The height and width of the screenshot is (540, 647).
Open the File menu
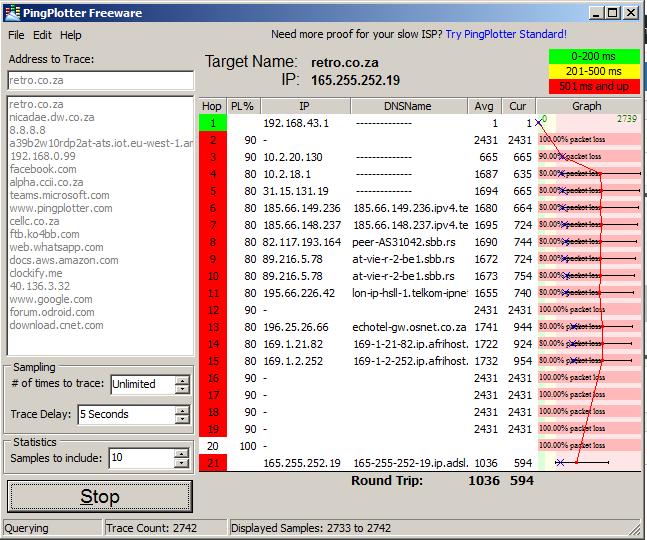click(16, 35)
